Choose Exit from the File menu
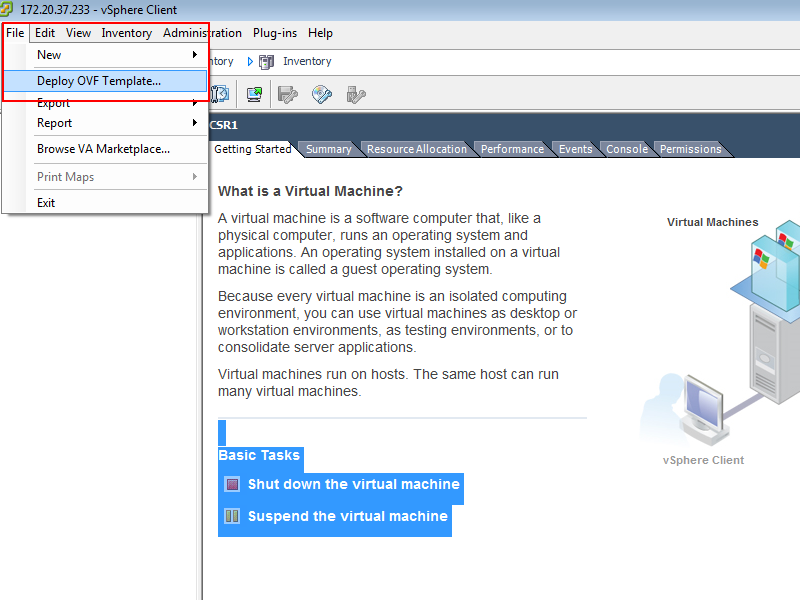 coord(105,203)
